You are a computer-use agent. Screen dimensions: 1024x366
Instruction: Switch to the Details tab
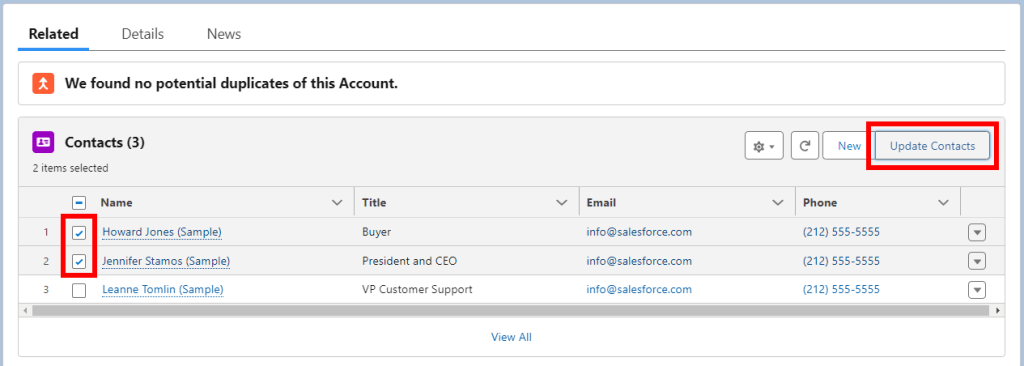click(x=142, y=34)
